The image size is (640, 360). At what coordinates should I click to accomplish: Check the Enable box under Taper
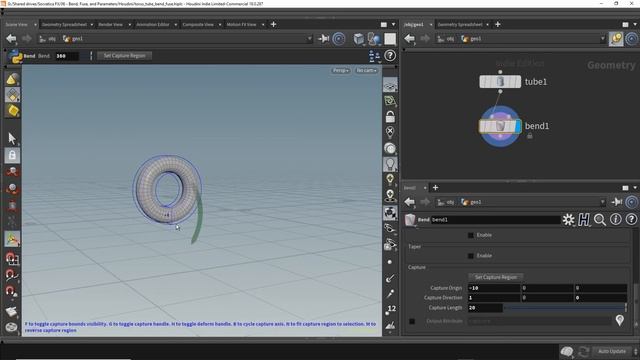[471, 256]
